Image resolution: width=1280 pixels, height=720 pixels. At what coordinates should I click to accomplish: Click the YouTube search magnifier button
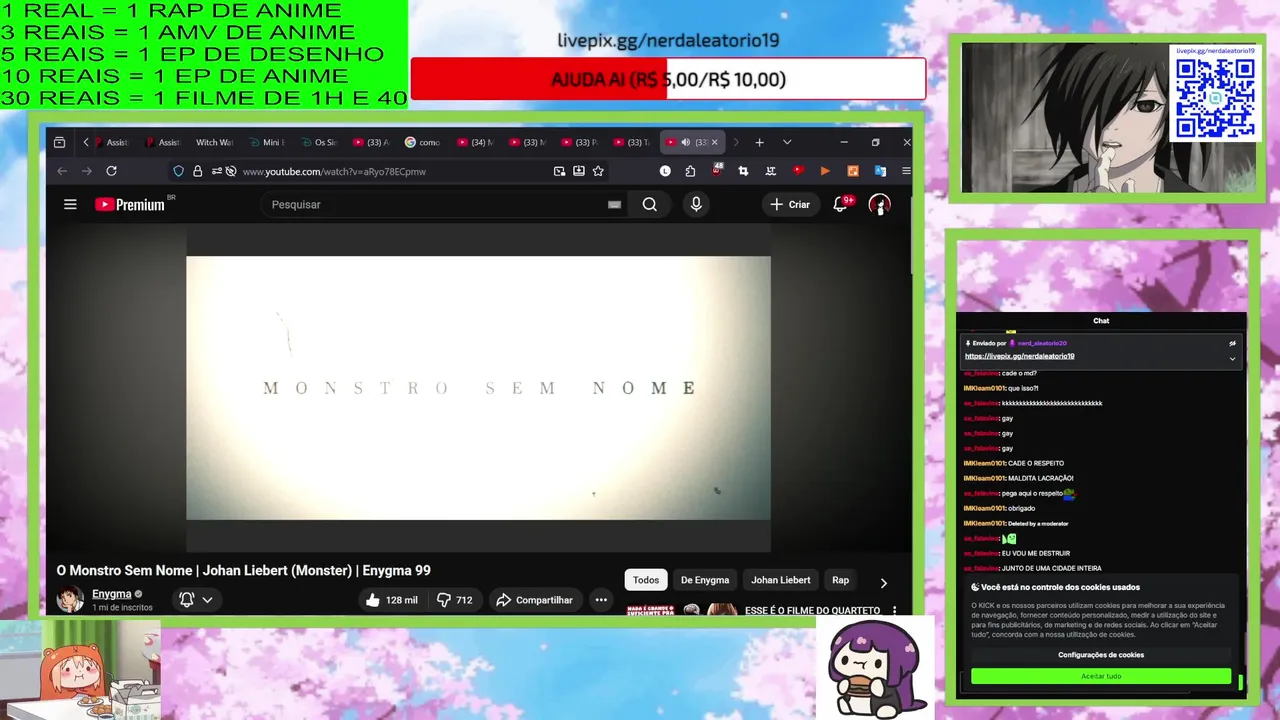point(650,204)
